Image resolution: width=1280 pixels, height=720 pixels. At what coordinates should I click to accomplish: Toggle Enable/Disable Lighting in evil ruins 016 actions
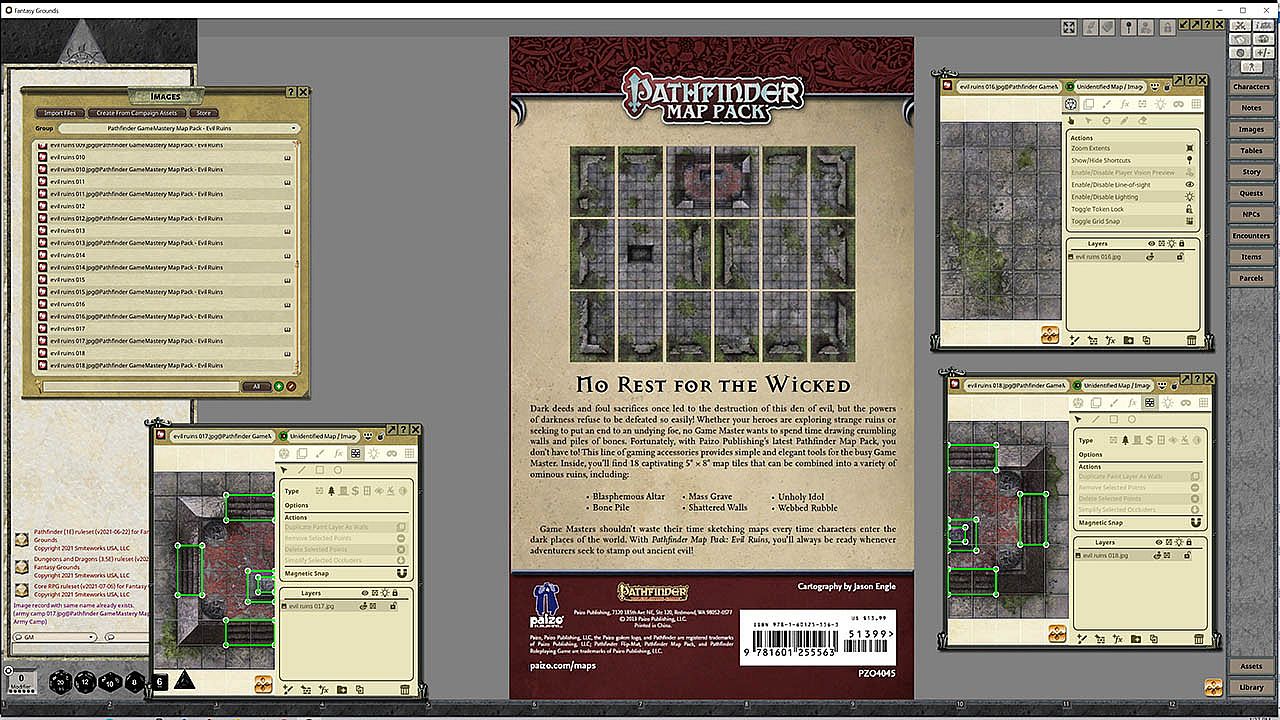(x=1134, y=197)
